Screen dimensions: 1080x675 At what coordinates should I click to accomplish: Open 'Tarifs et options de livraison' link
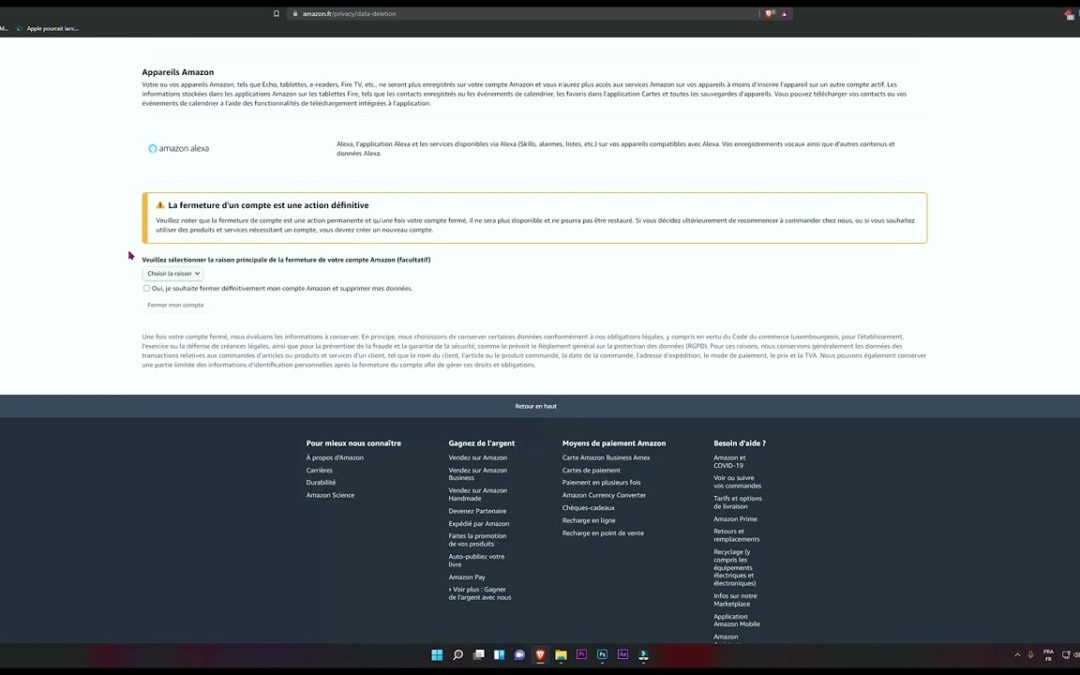(738, 503)
